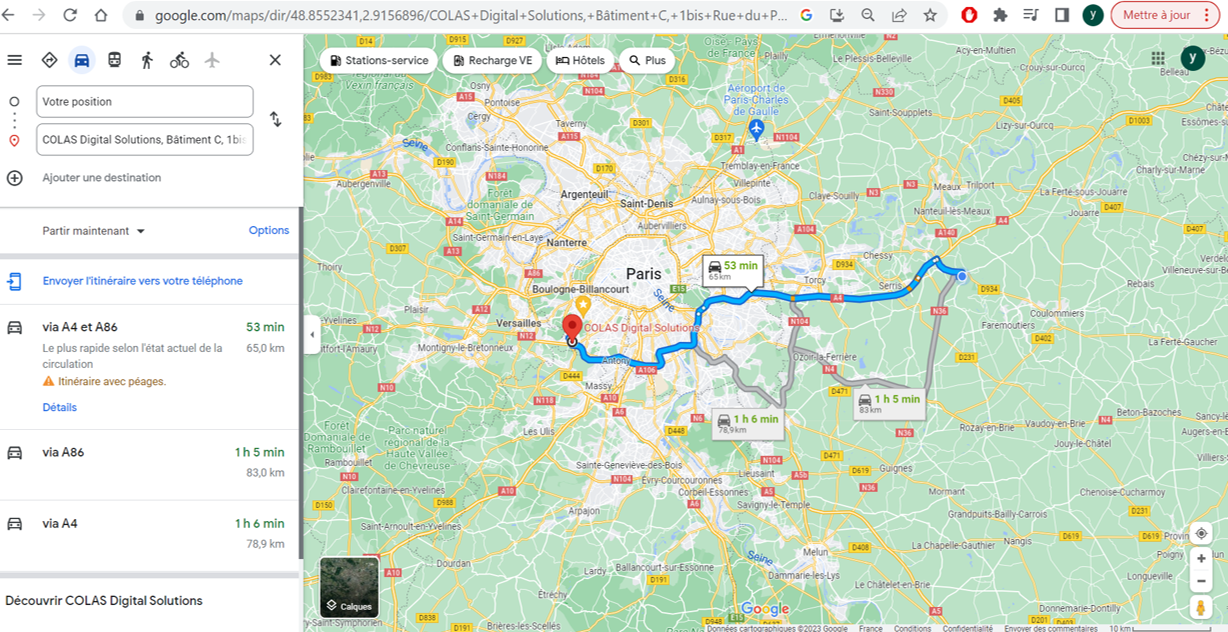The width and height of the screenshot is (1228, 632).
Task: Click the swap origin and destination arrows
Action: [275, 119]
